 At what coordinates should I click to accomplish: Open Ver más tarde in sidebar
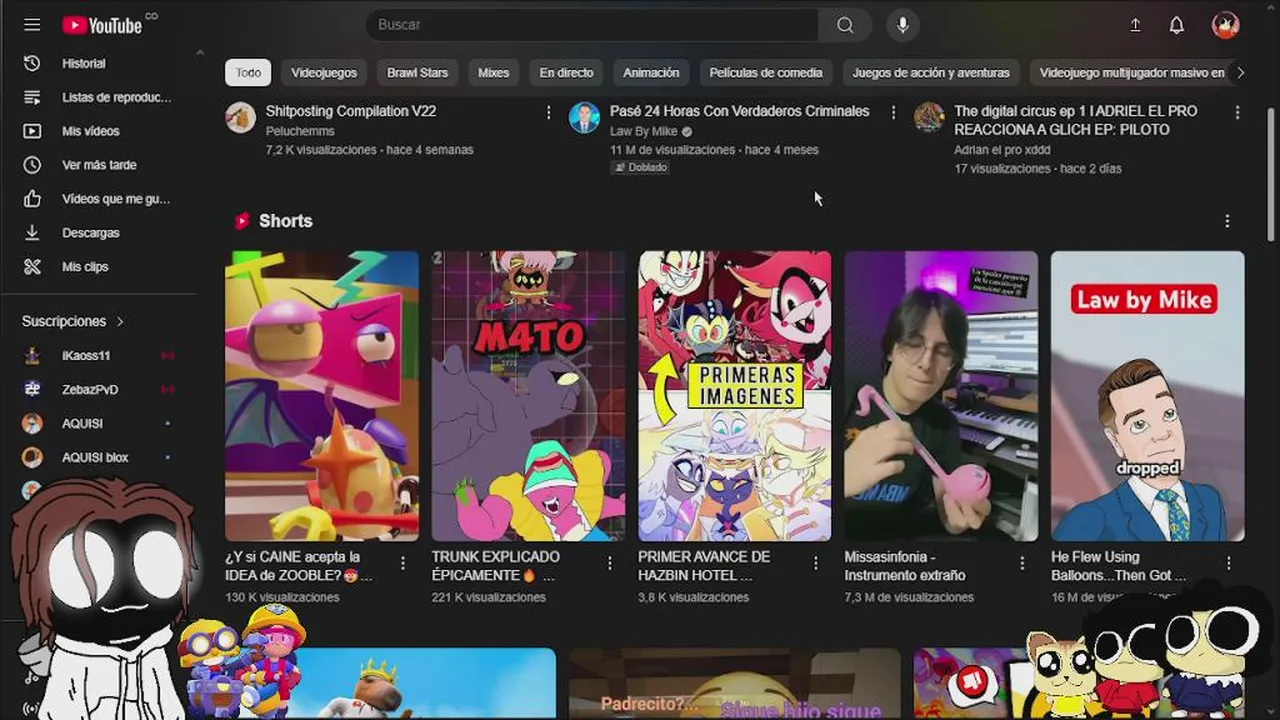click(100, 165)
